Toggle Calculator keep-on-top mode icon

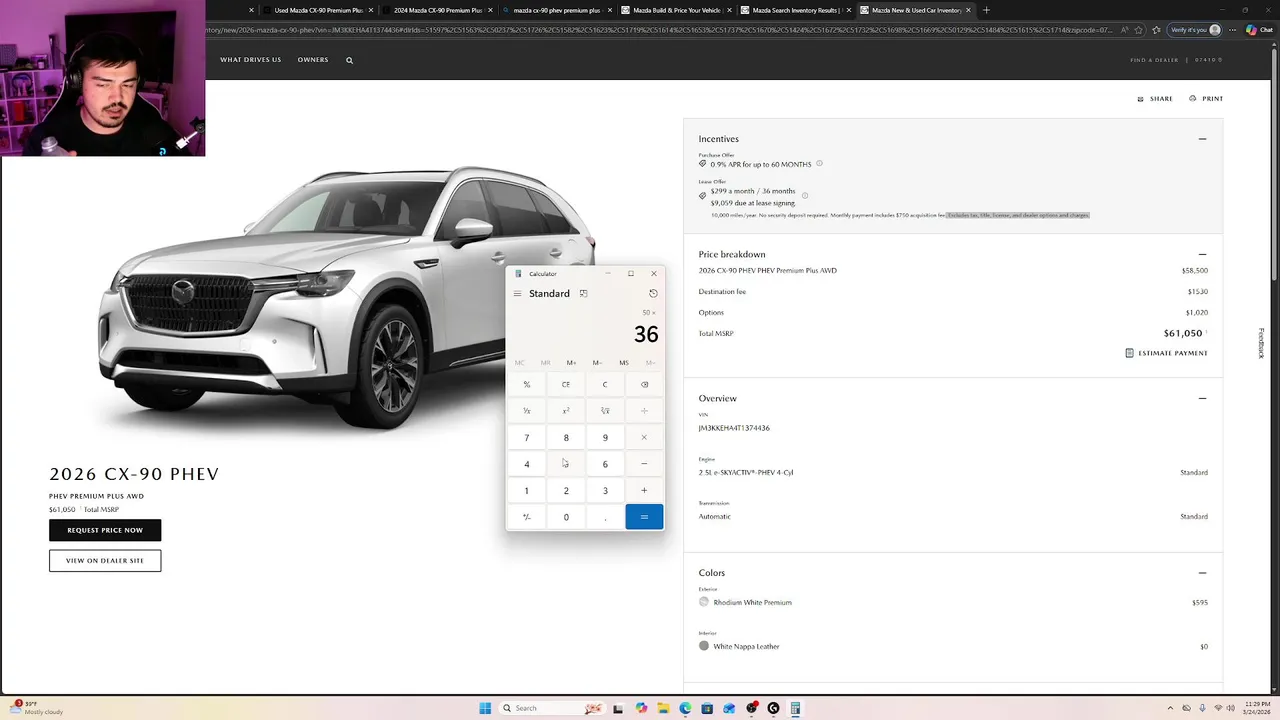point(583,294)
